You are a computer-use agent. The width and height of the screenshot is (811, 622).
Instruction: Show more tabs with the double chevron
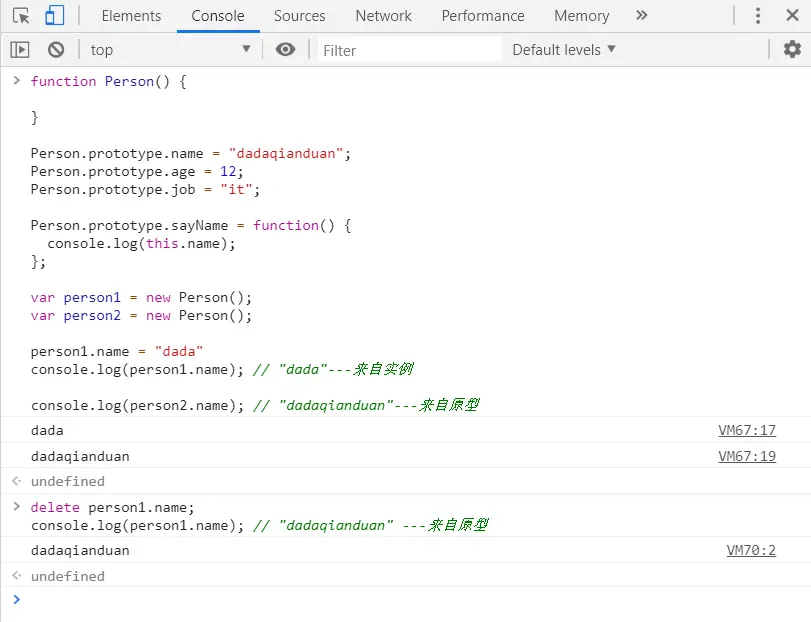point(641,16)
